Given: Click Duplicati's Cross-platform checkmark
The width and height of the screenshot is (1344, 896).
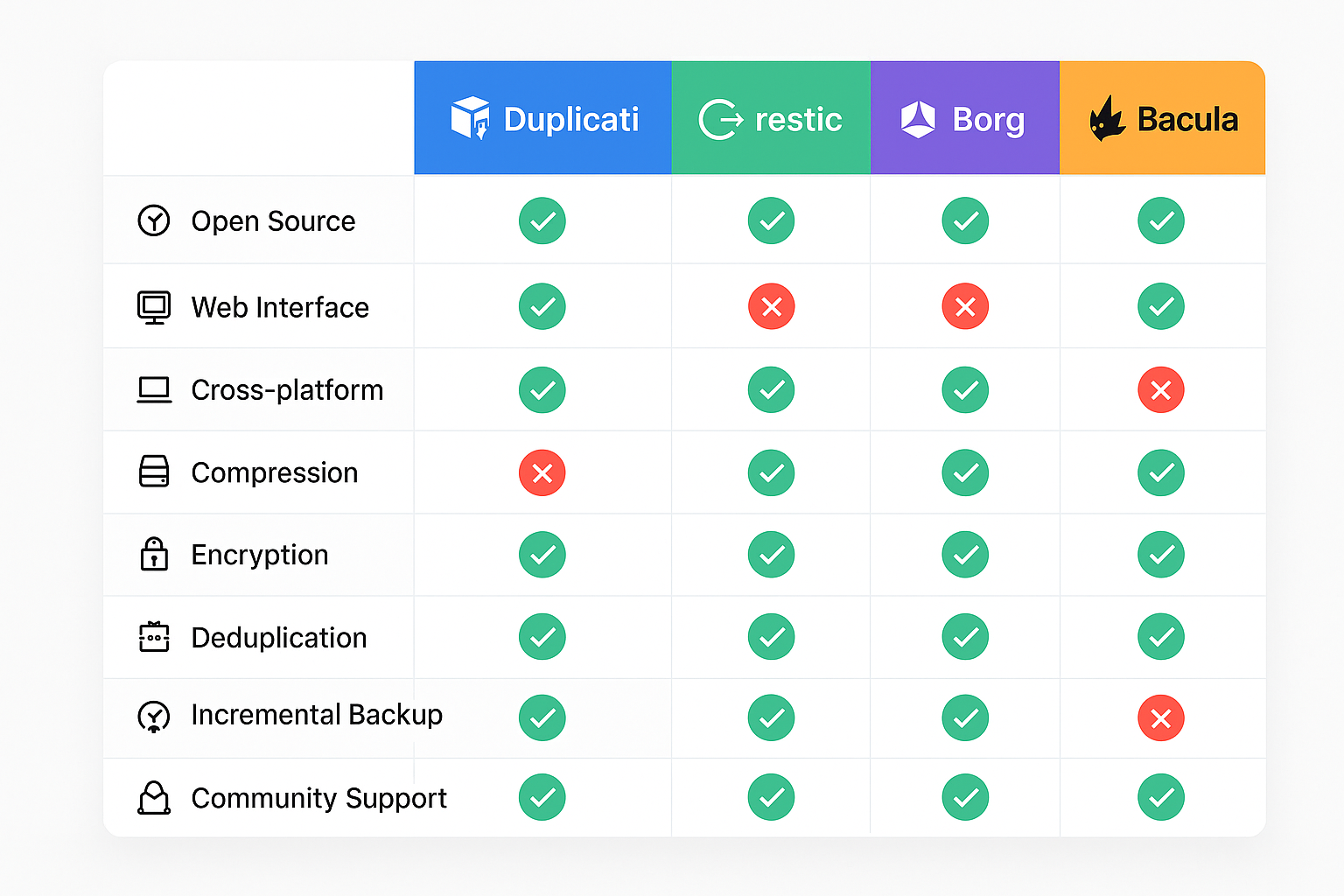Looking at the screenshot, I should [542, 389].
